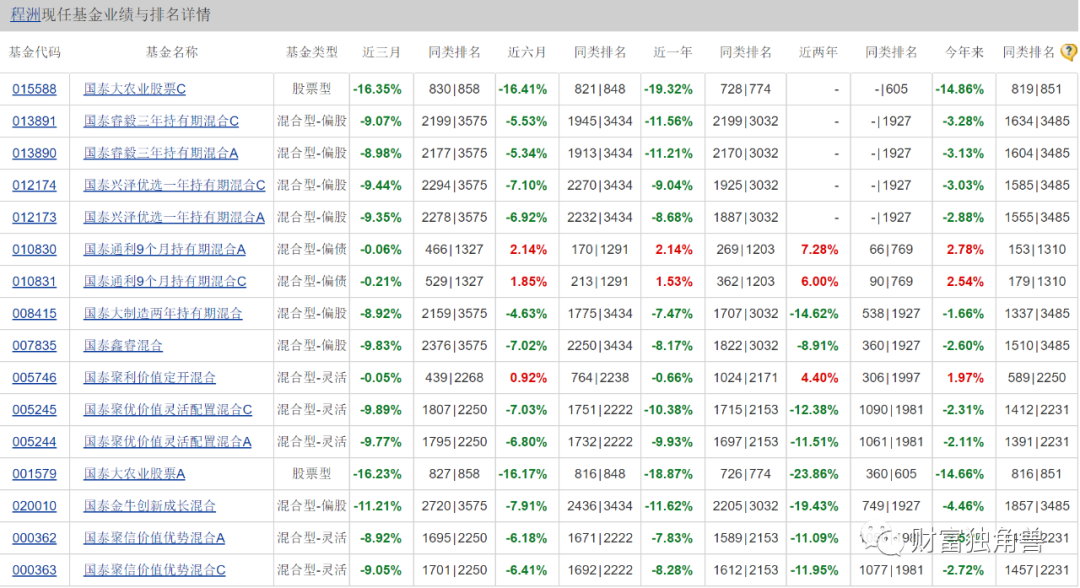Open 国泰聚信价值优势混合A fund page
1080x588 pixels.
tap(154, 538)
